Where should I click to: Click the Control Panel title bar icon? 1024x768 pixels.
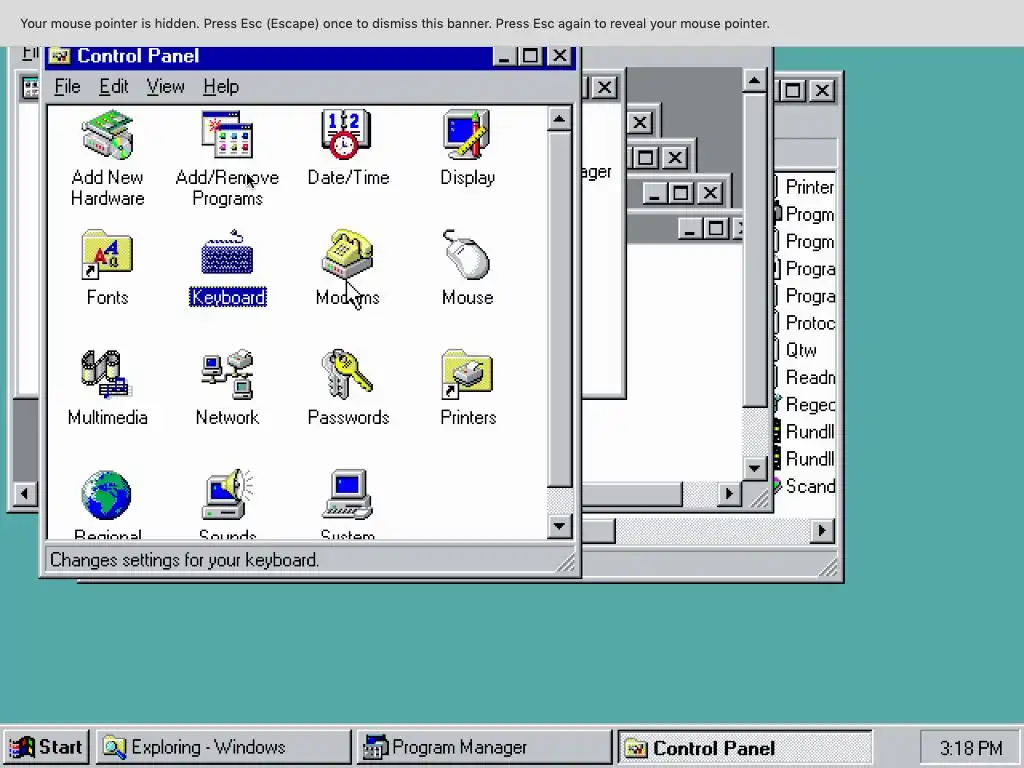pyautogui.click(x=59, y=56)
